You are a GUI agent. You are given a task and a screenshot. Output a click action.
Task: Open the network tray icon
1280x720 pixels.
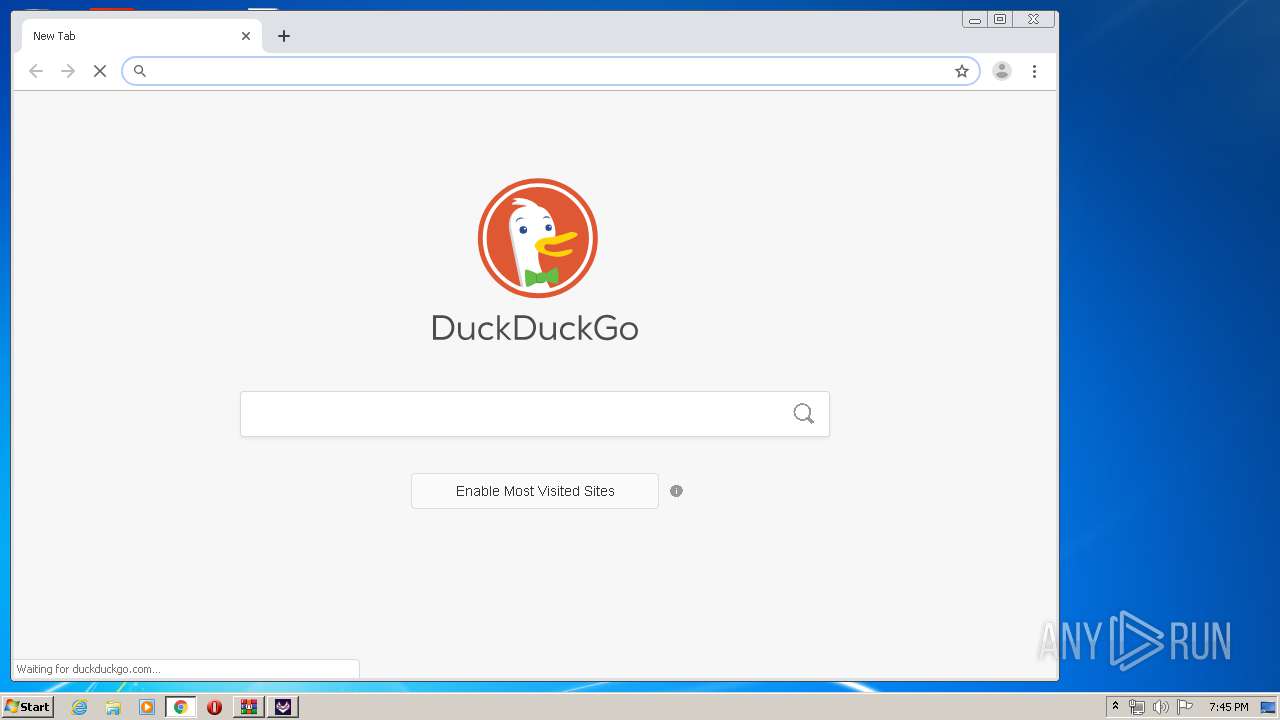(x=1137, y=707)
